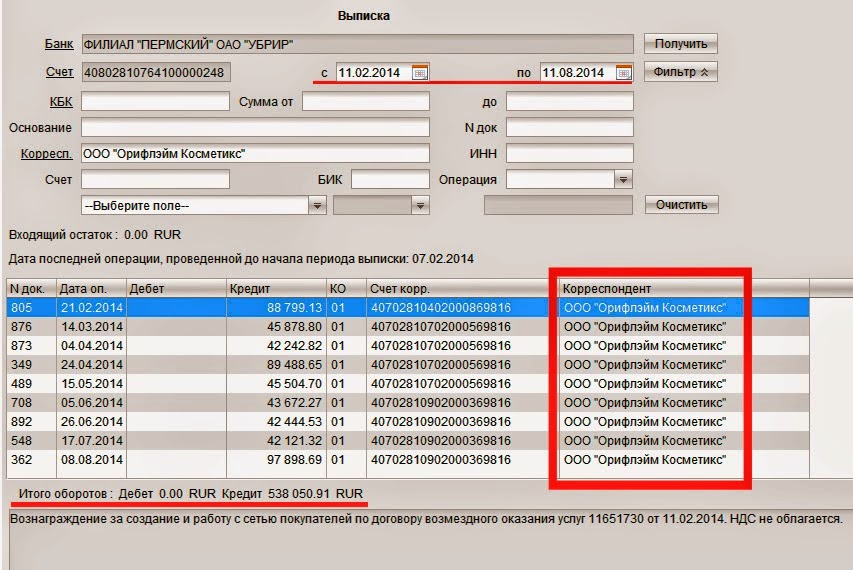Click account number field 40802810764100000248
Viewport: 853px width, 570px height.
(156, 72)
